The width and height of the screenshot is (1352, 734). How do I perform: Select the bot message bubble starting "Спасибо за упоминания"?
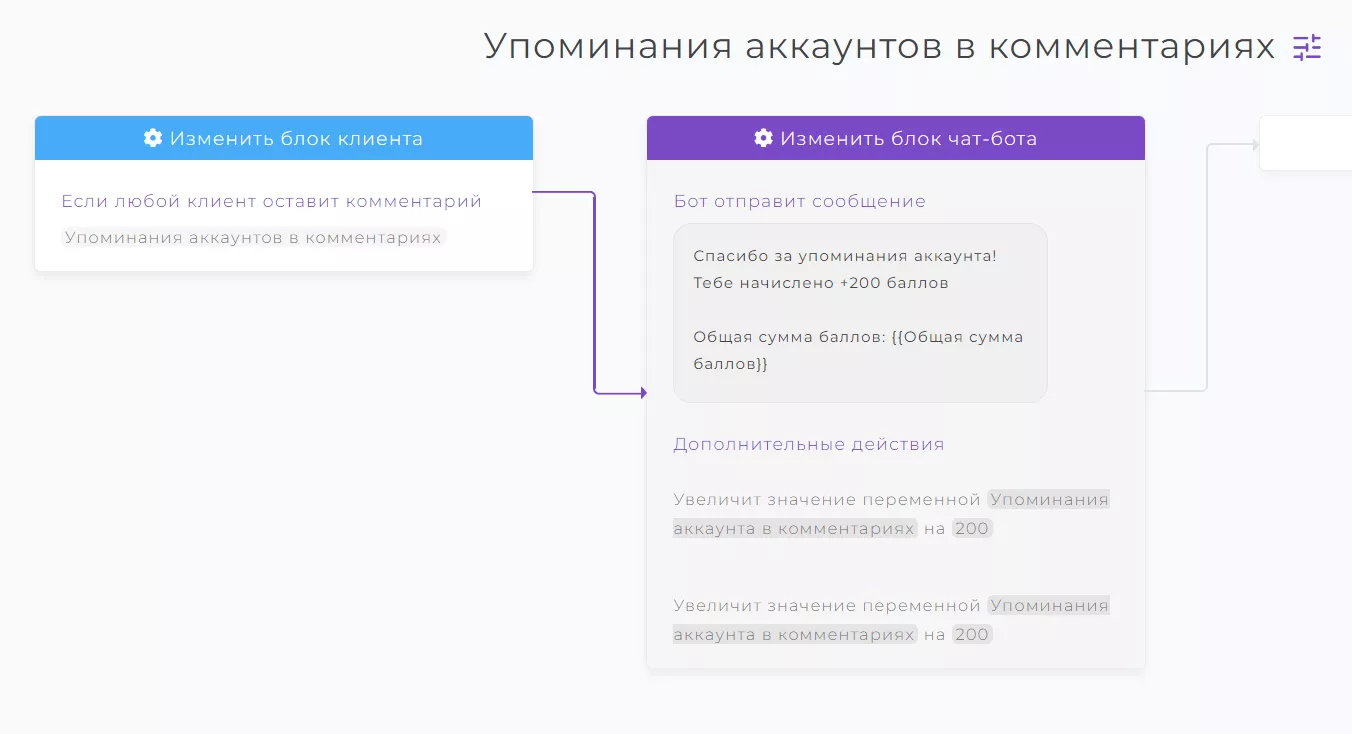(x=860, y=313)
